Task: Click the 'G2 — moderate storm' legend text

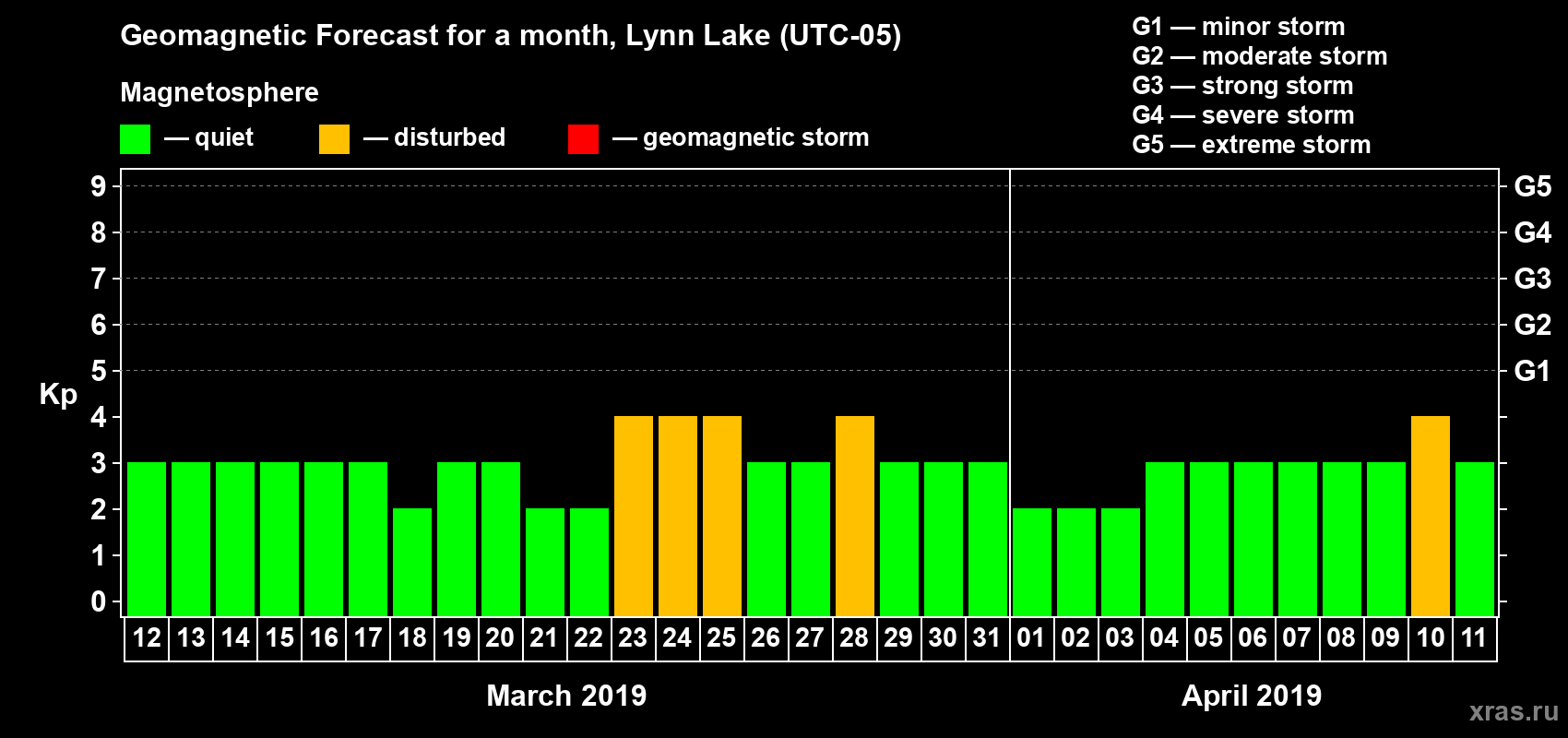Action: [x=1260, y=56]
